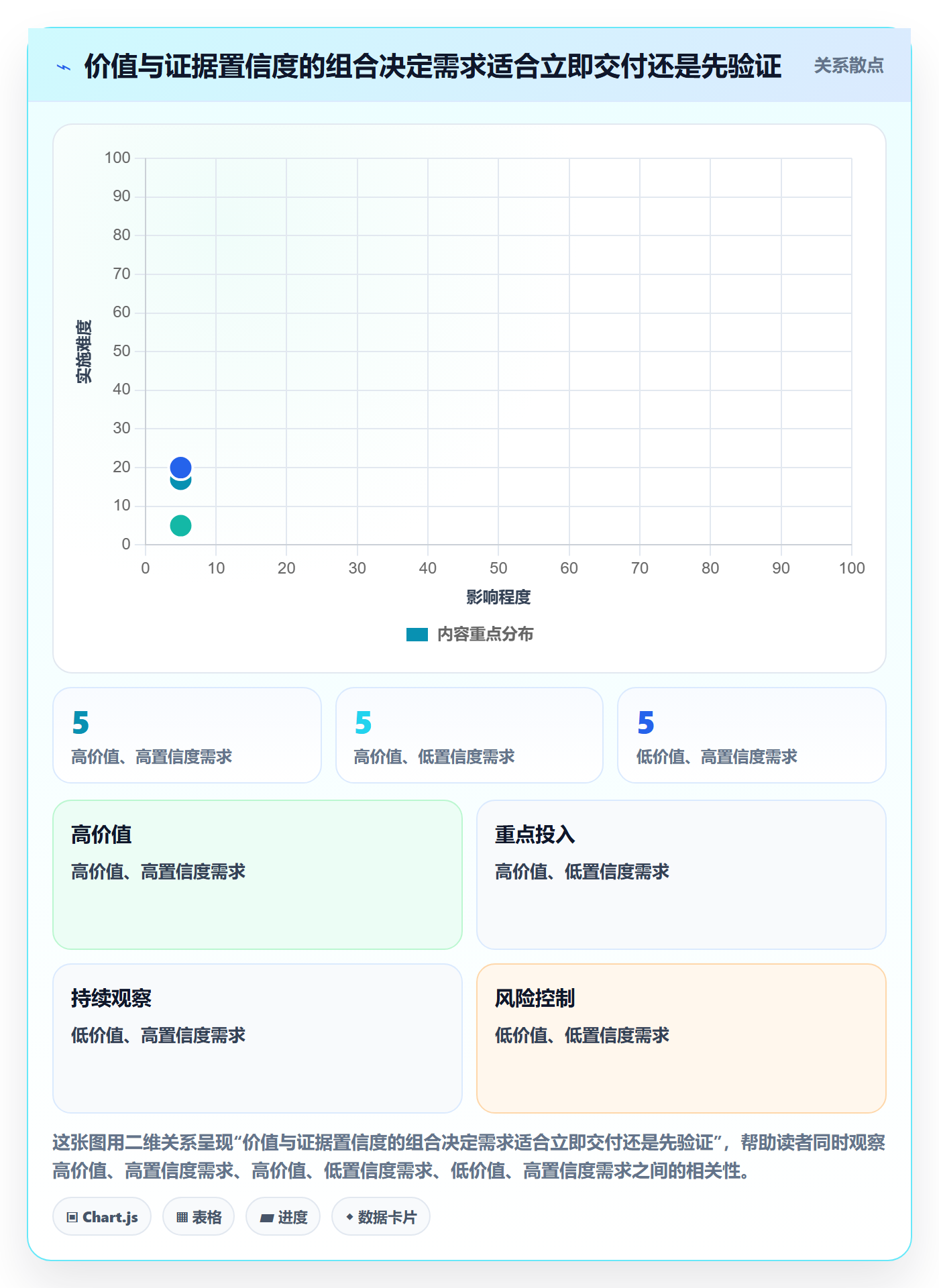Click the cyan number 5 in middle card
The width and height of the screenshot is (939, 1288).
tap(363, 722)
